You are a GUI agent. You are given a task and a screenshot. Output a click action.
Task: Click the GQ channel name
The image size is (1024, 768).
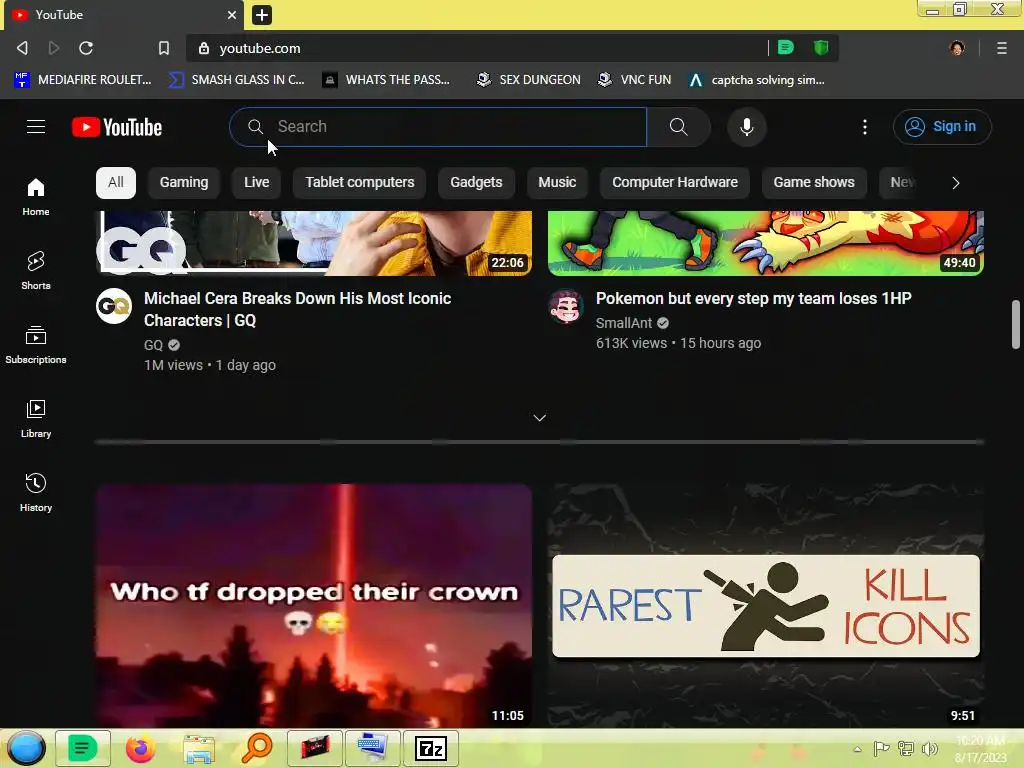click(x=153, y=345)
